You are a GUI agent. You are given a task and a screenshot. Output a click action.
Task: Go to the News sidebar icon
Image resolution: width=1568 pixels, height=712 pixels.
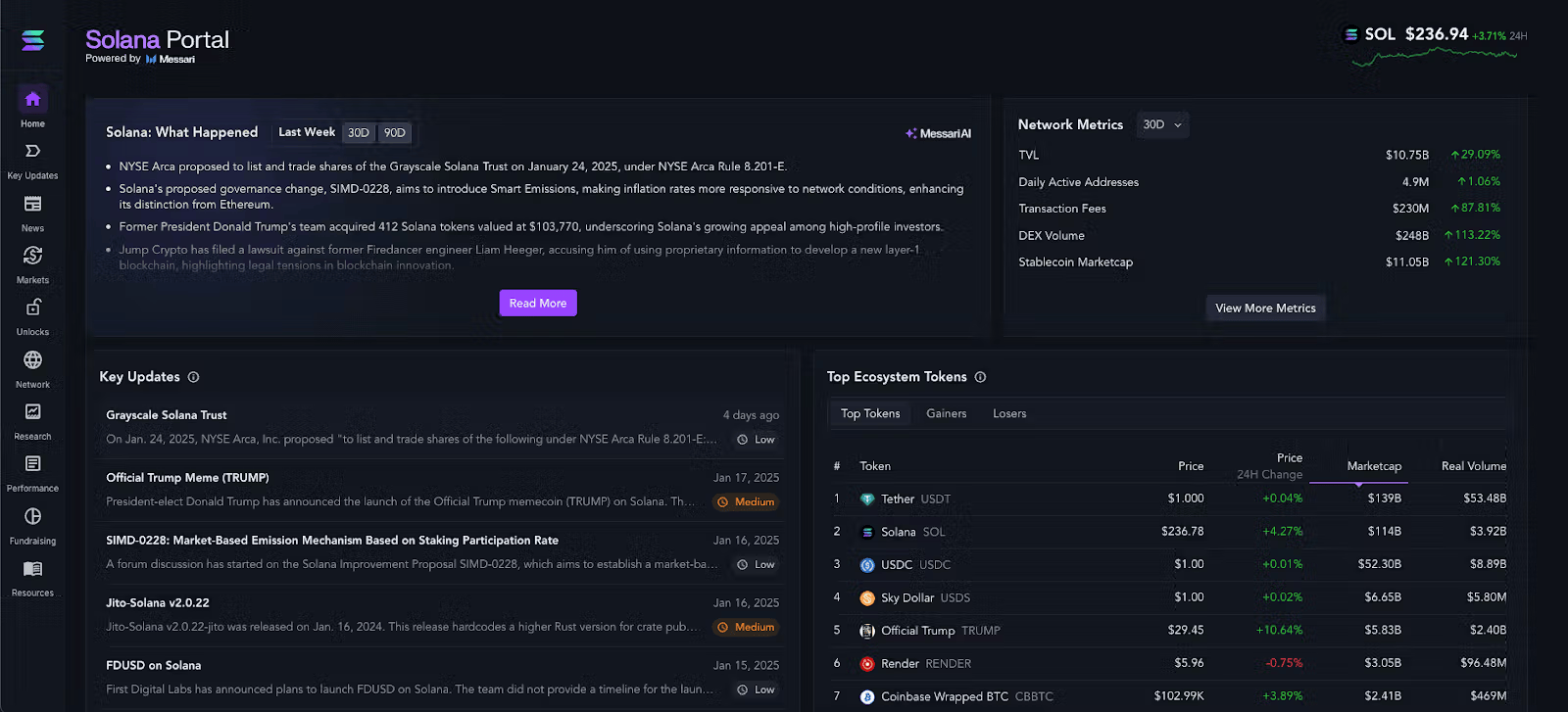pos(32,204)
